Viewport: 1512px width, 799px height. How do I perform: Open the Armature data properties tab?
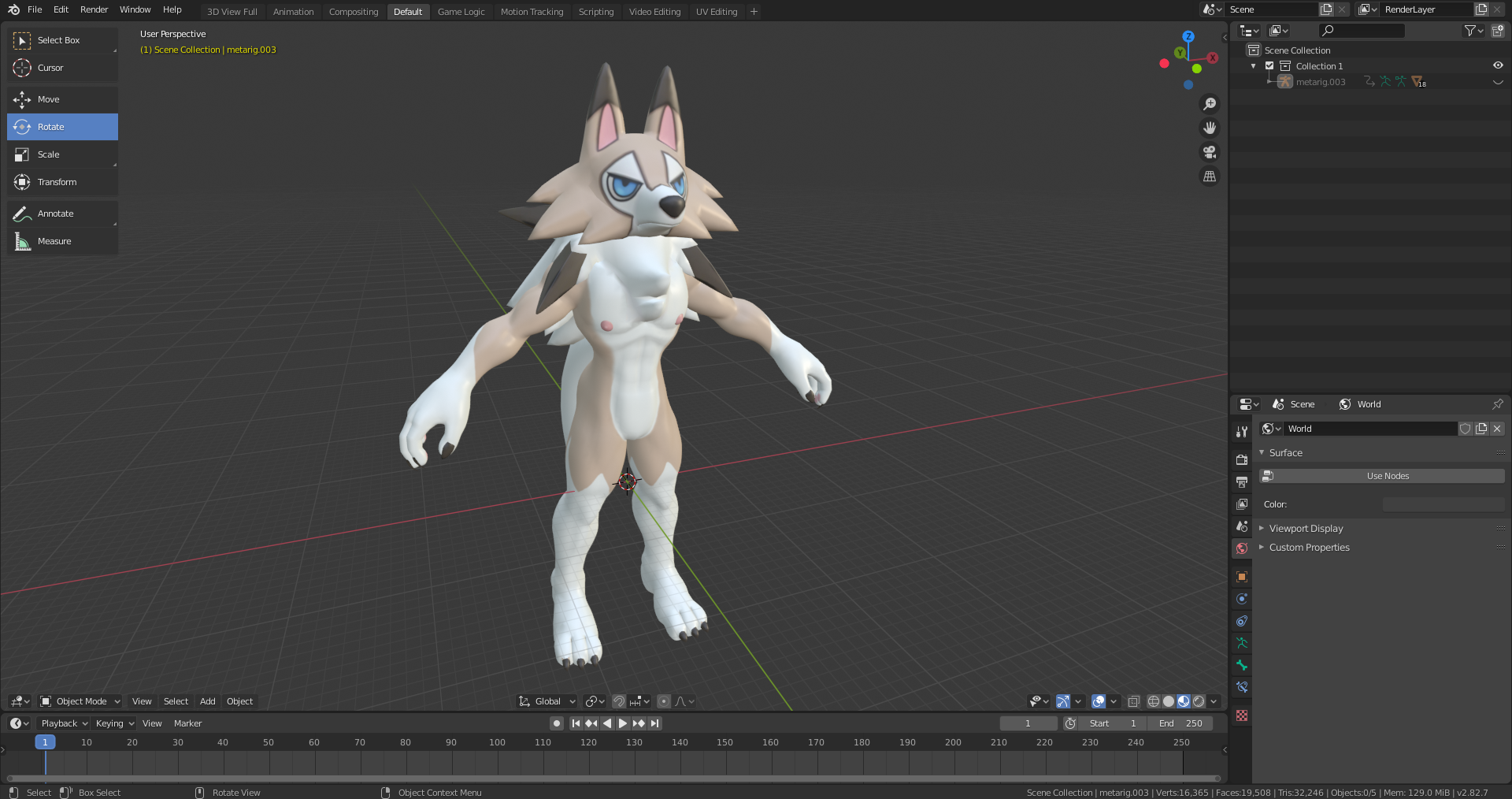click(x=1242, y=643)
